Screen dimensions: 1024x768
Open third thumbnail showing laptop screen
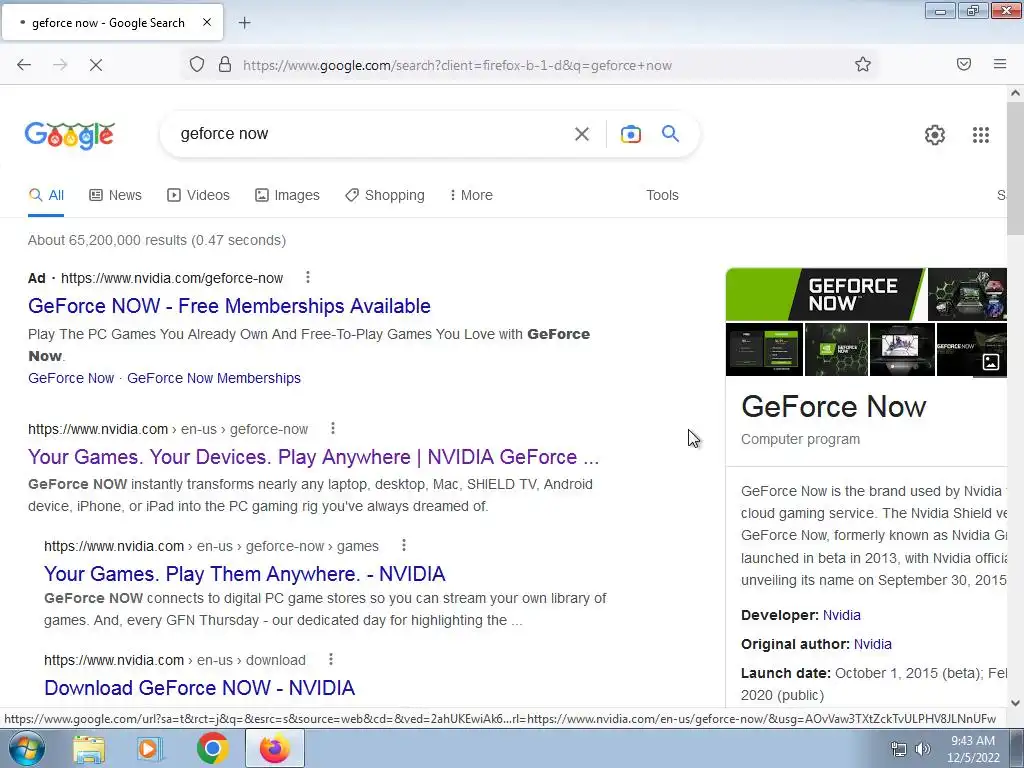point(903,349)
